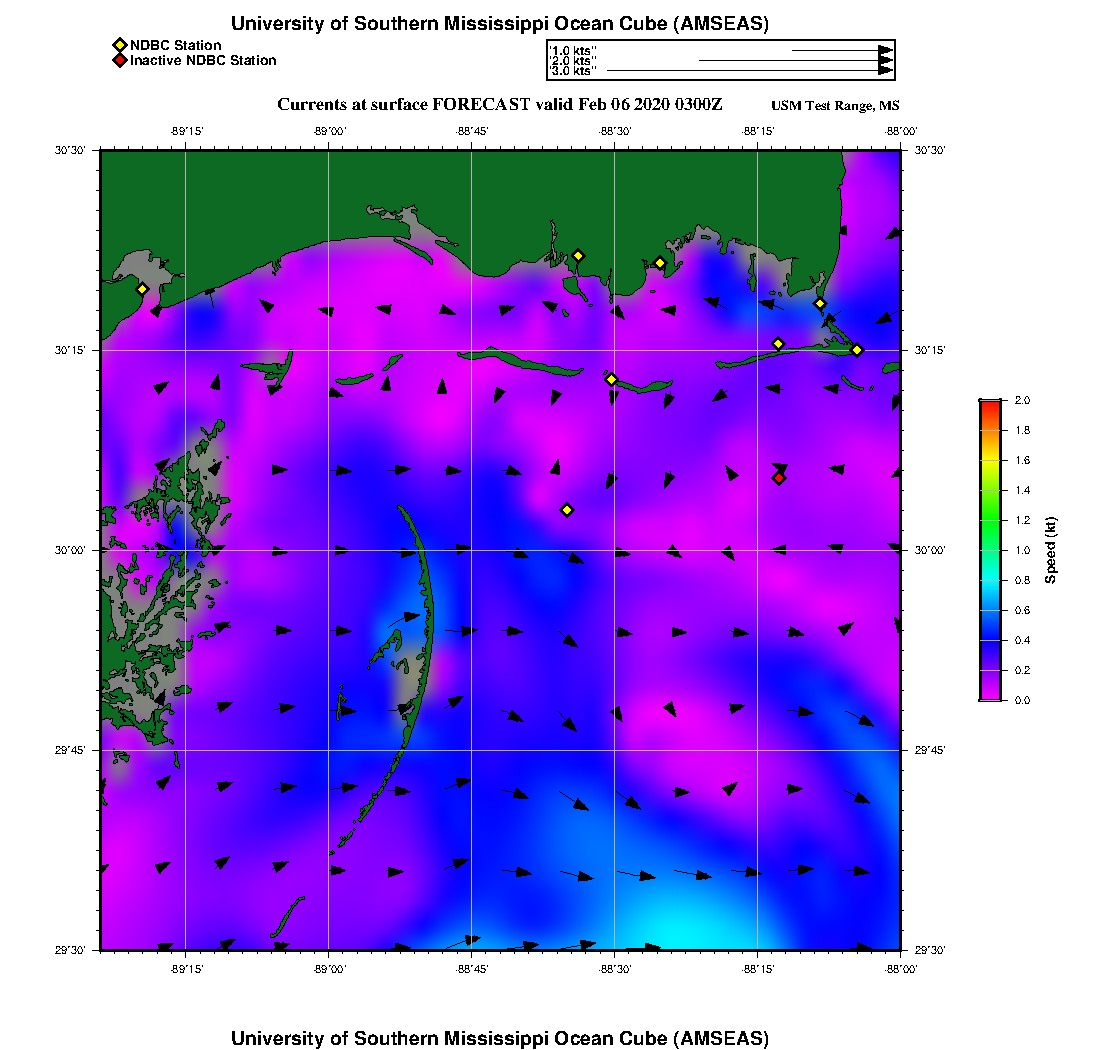
Task: Click the 'Speed (kt)' color bar label
Action: click(1050, 550)
